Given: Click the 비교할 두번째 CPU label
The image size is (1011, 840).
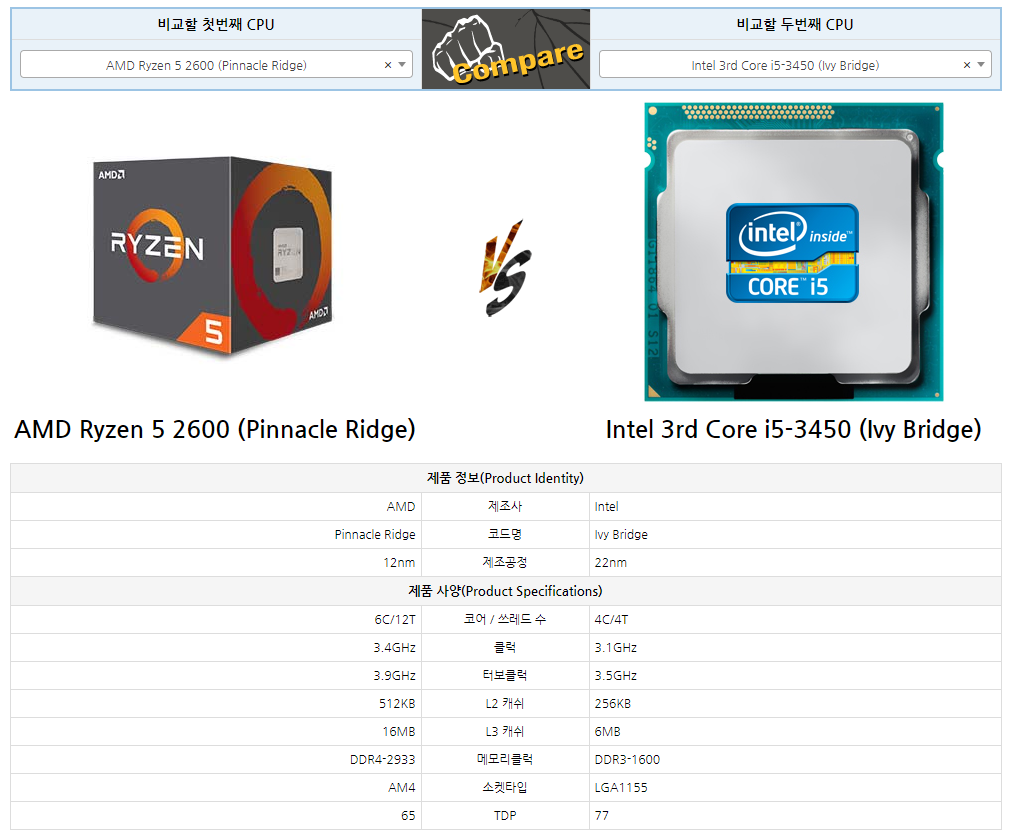Looking at the screenshot, I should 795,24.
